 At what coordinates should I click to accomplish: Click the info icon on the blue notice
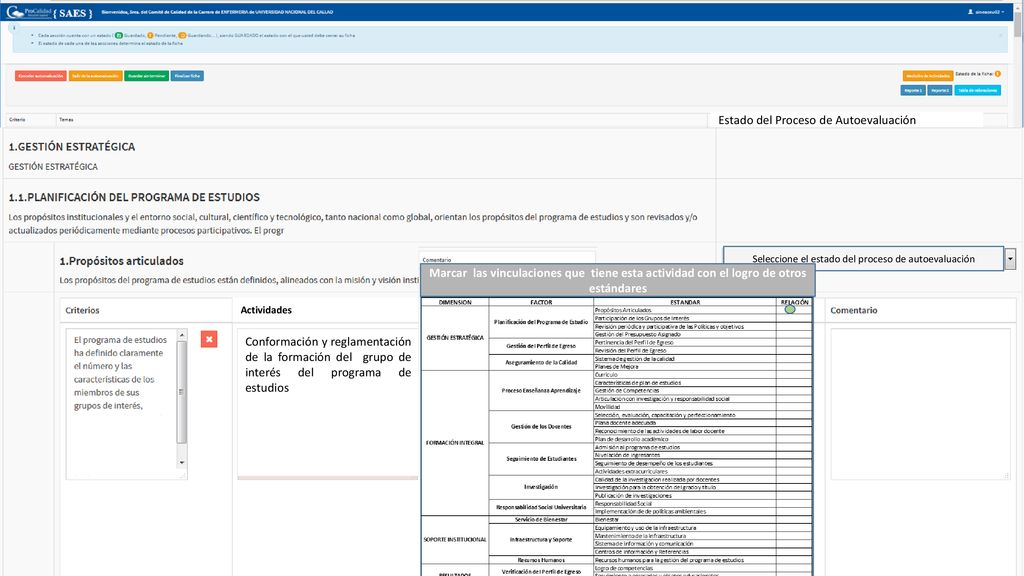coord(14,27)
